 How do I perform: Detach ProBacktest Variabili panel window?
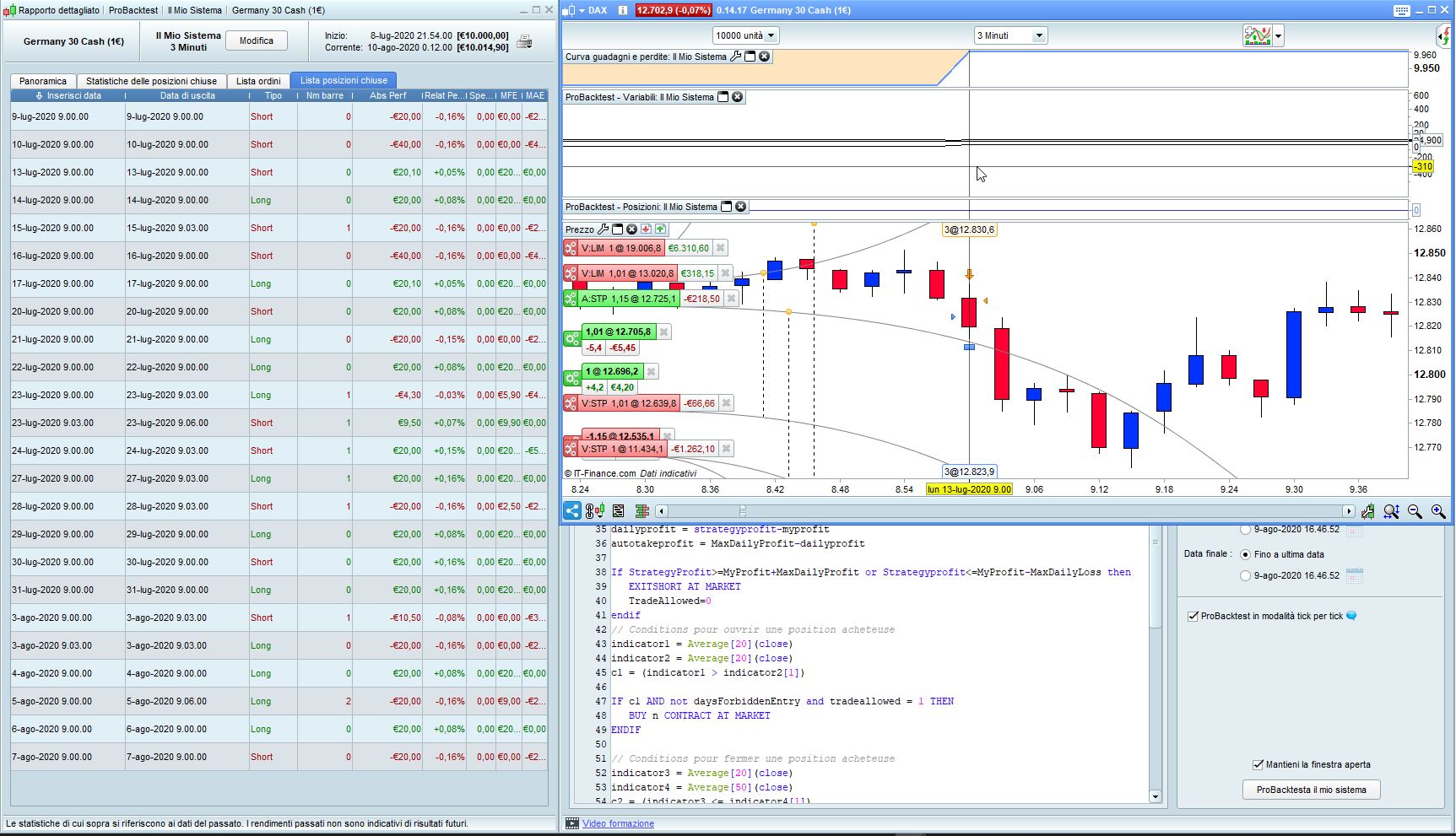723,97
